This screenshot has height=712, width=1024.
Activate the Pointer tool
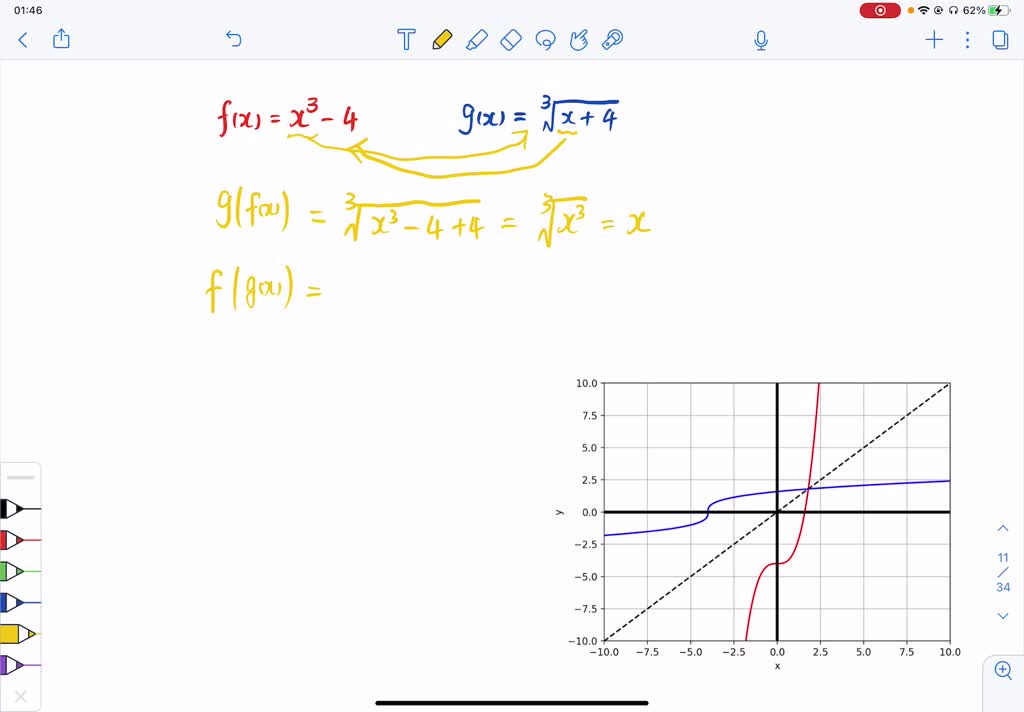(x=579, y=39)
